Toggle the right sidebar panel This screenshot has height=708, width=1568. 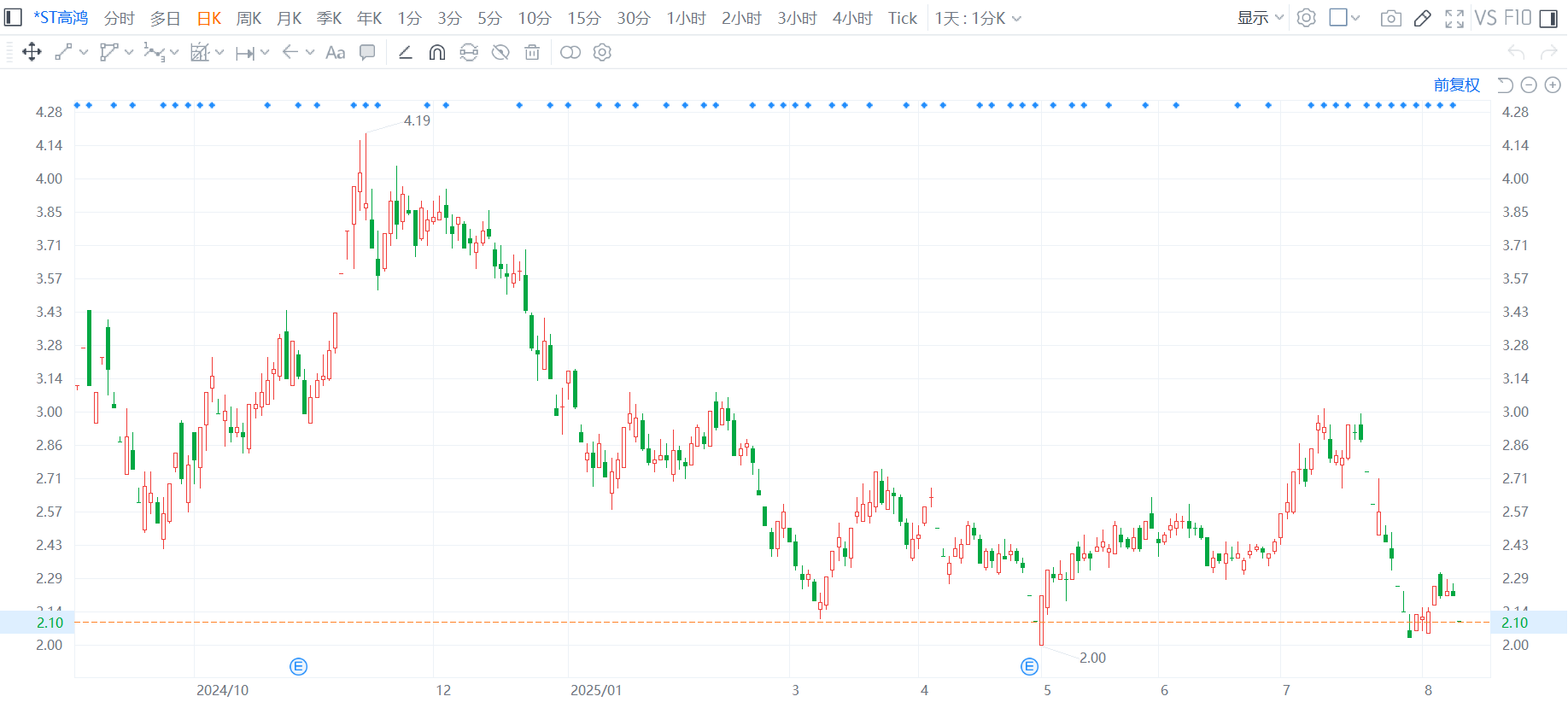pos(1548,18)
